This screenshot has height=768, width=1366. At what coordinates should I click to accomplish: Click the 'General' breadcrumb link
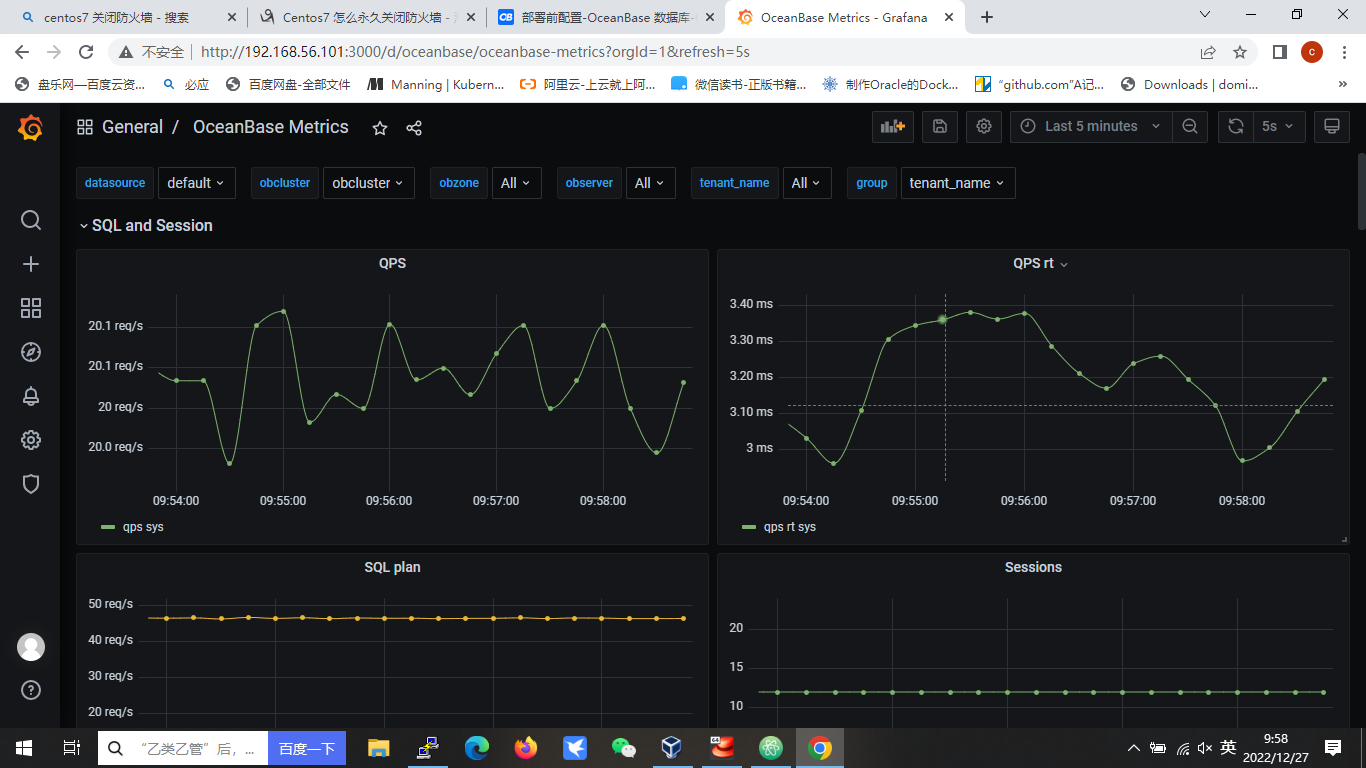tap(132, 127)
